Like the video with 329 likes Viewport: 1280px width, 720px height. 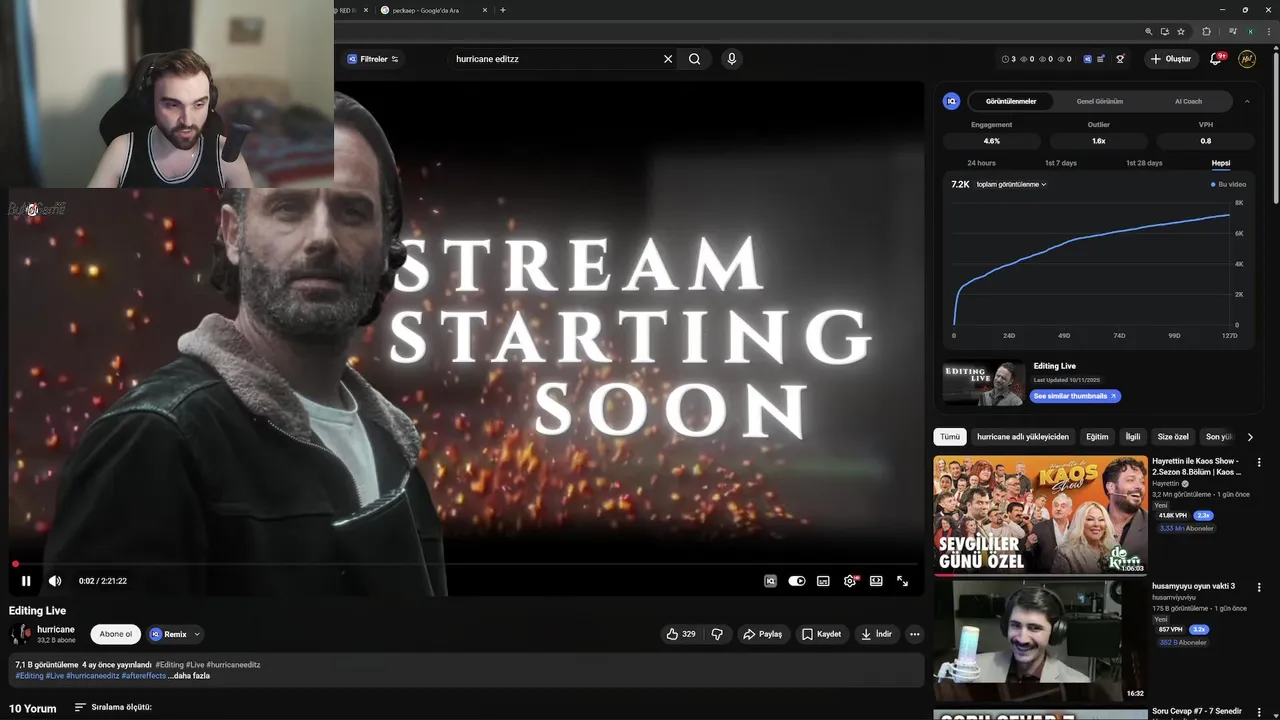tap(681, 634)
